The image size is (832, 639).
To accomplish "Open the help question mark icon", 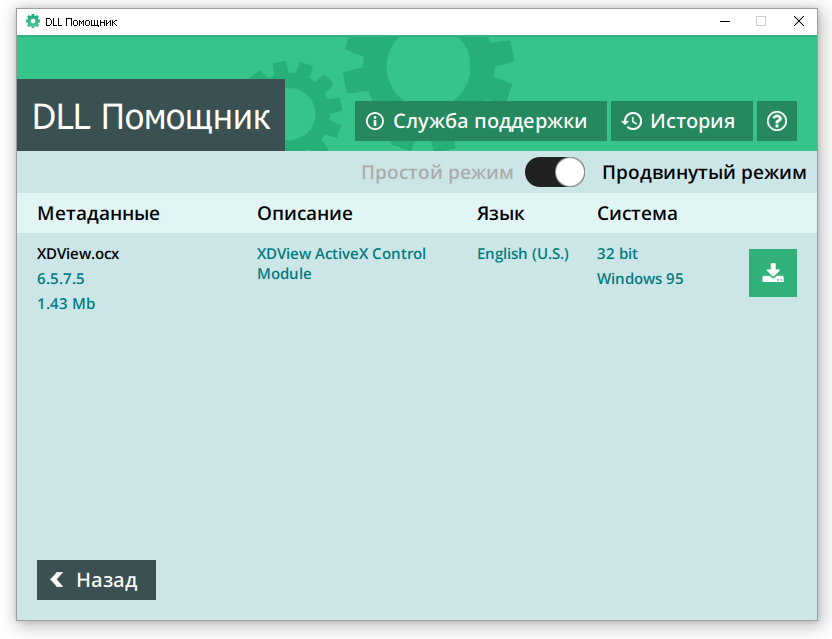I will 777,120.
